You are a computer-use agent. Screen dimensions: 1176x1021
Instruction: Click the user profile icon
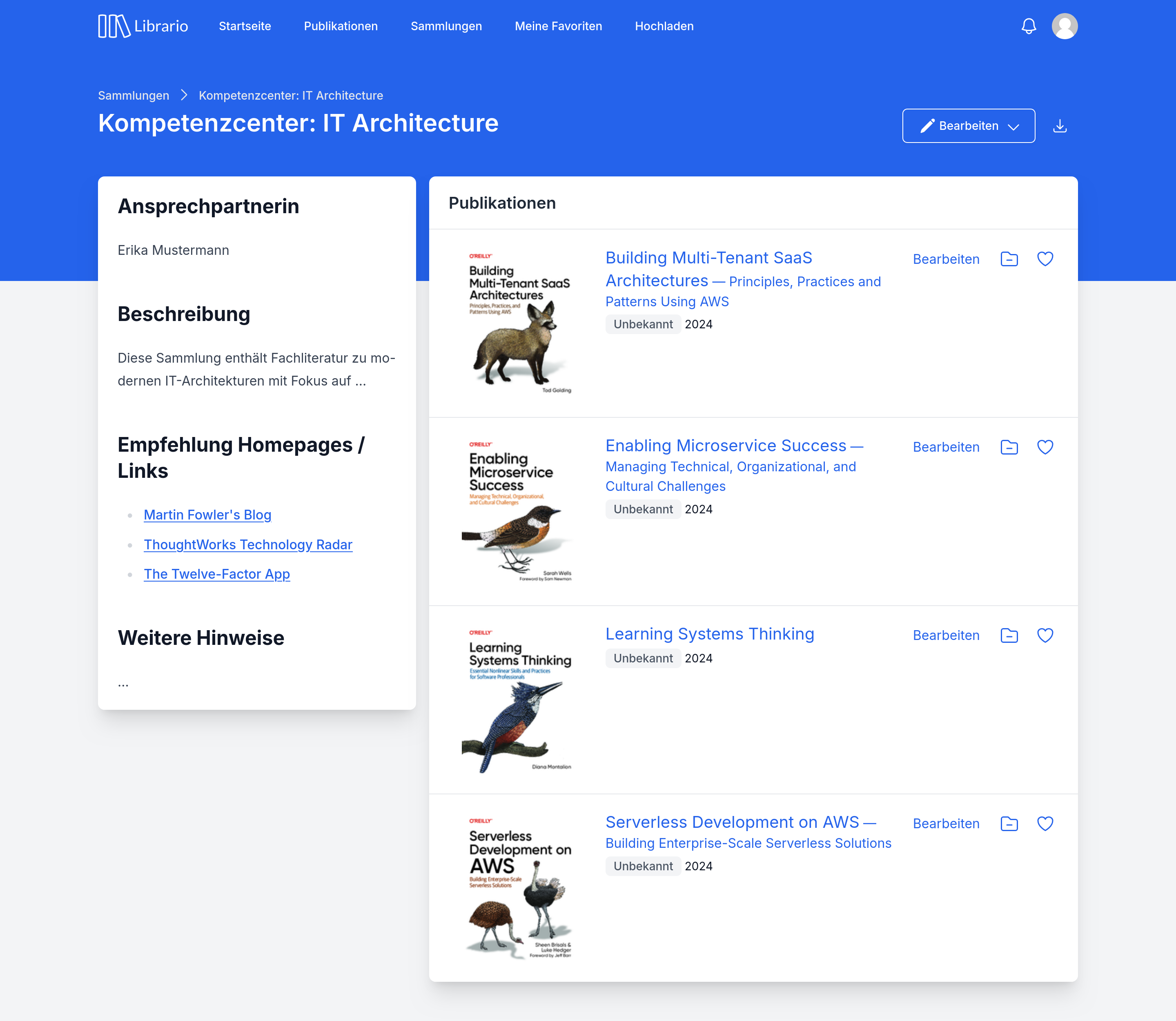coord(1064,26)
